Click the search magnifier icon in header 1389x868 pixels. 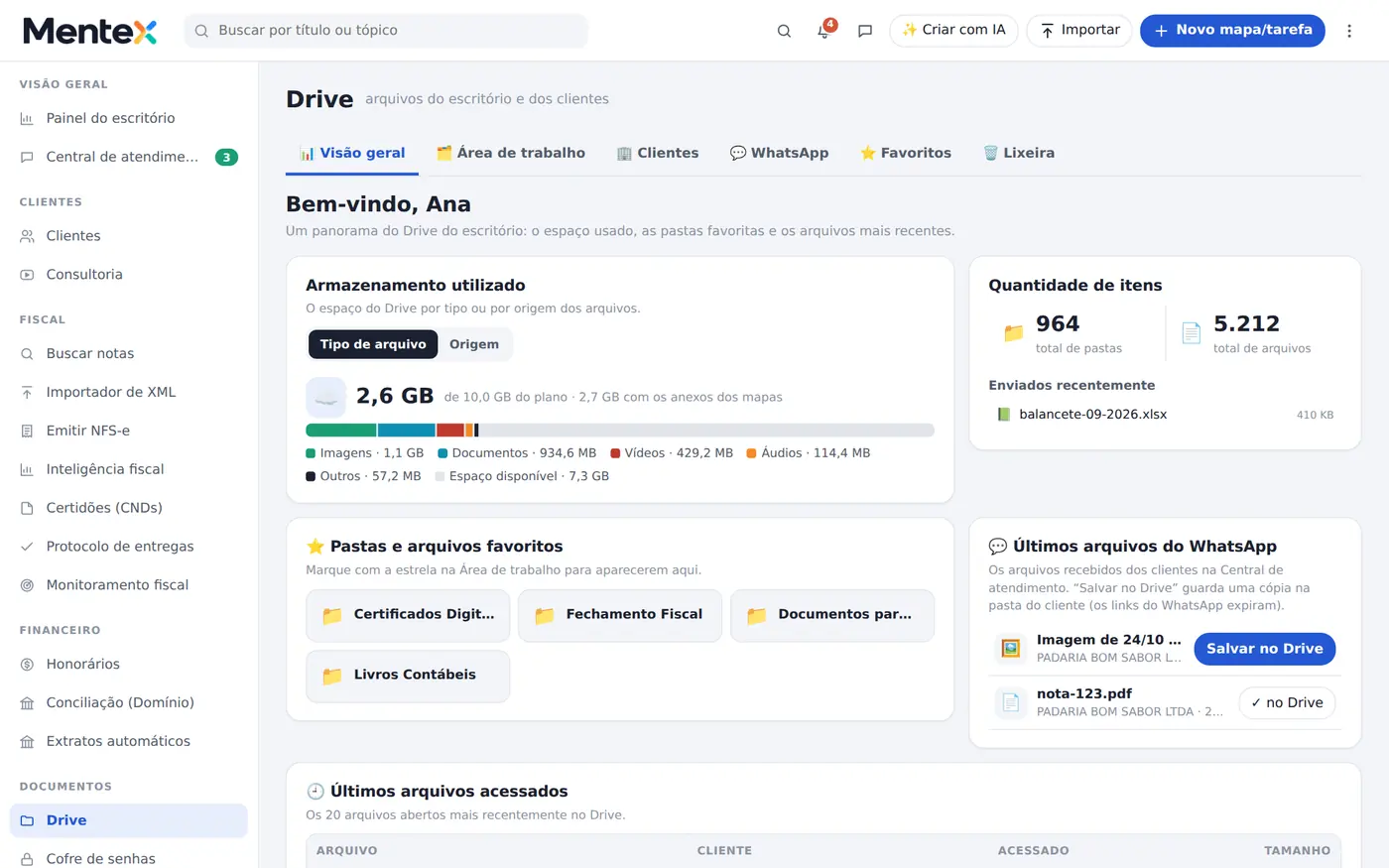(784, 31)
